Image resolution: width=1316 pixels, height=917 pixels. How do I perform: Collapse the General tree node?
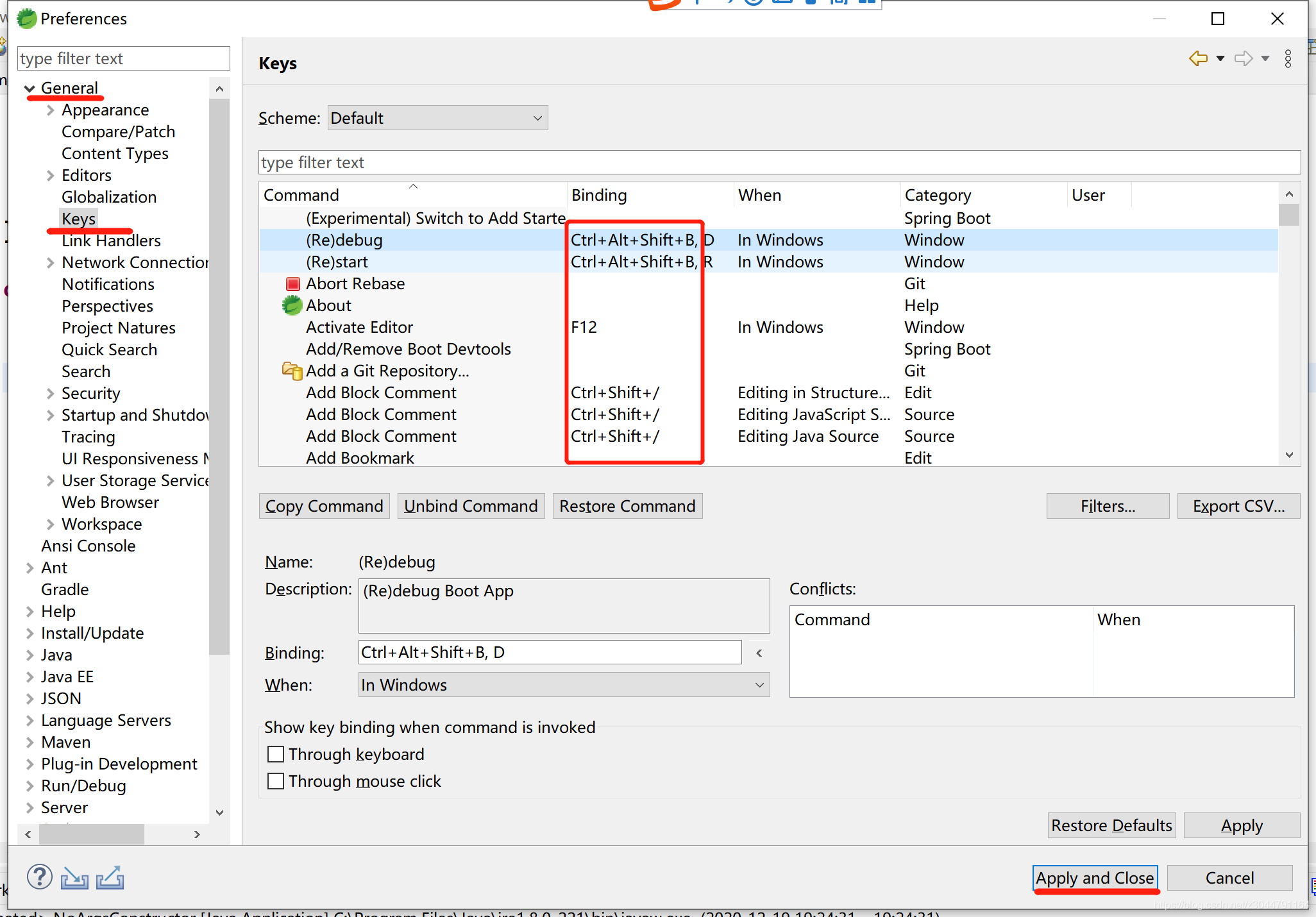pos(30,88)
